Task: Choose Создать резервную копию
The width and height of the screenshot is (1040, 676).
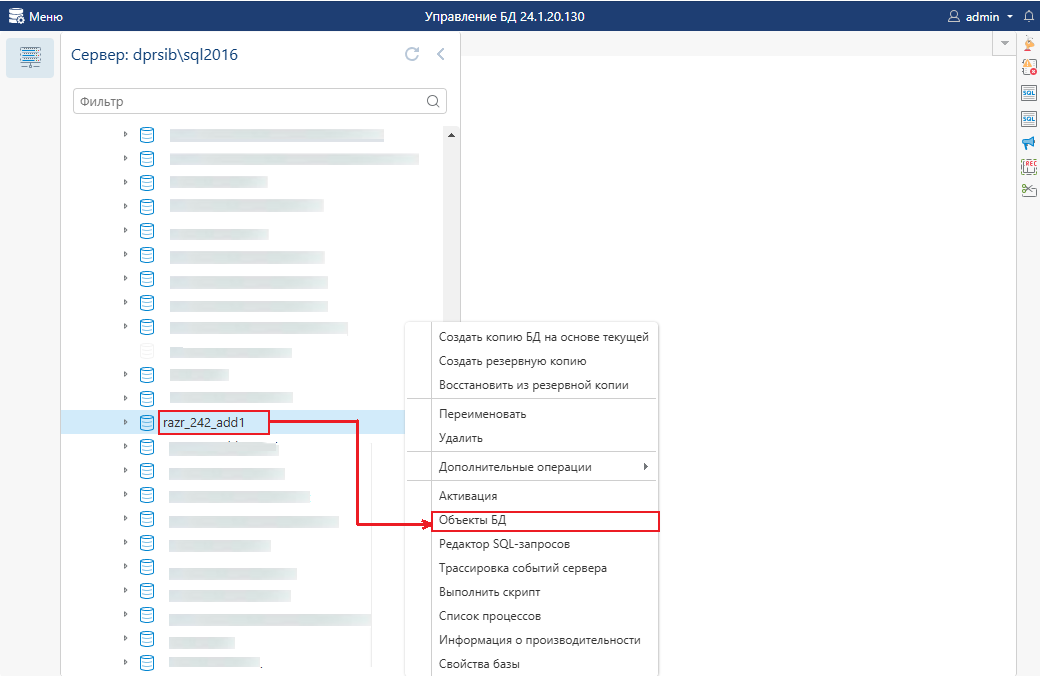Action: pyautogui.click(x=544, y=361)
